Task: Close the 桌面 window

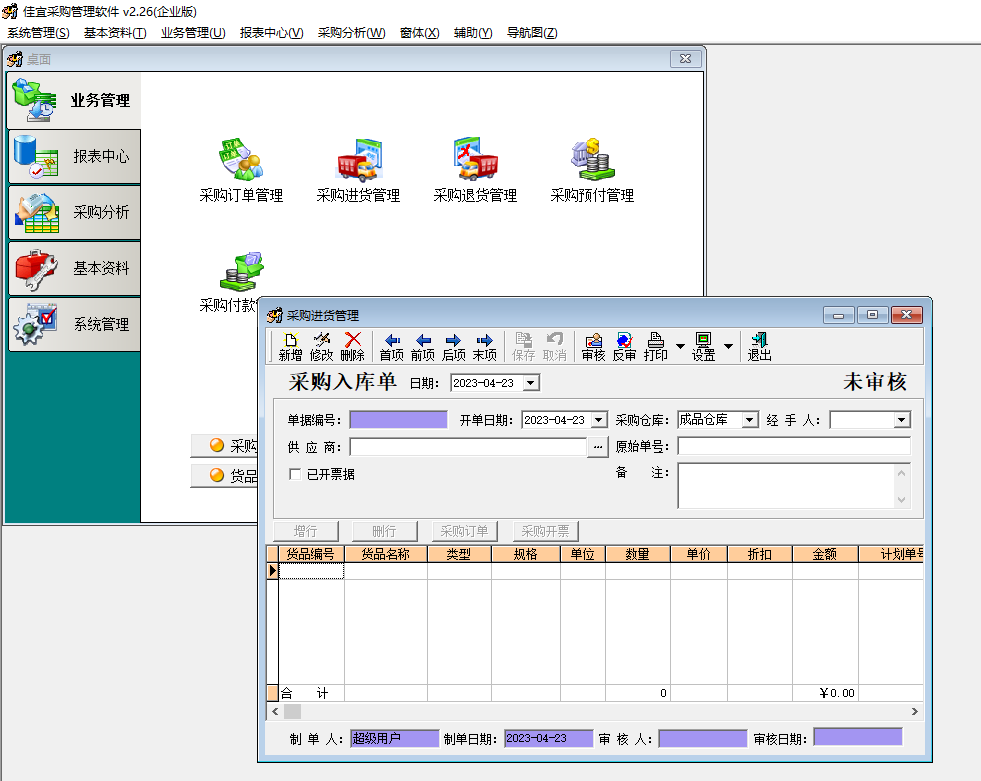Action: point(686,59)
